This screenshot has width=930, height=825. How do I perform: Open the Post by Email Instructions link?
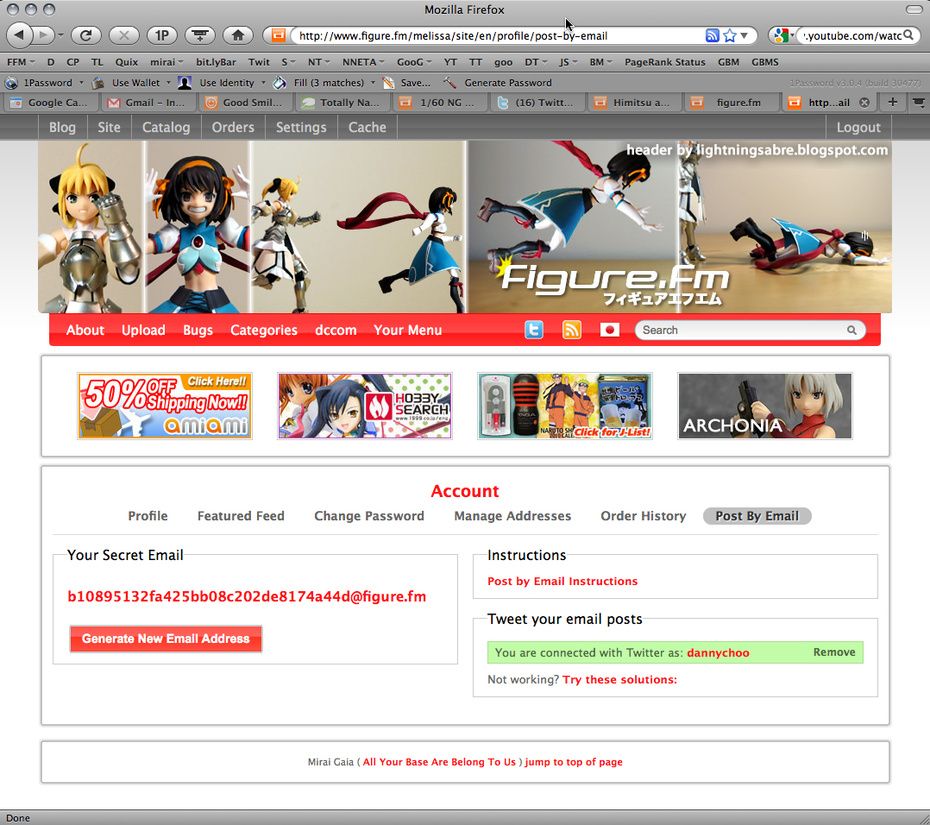tap(562, 581)
